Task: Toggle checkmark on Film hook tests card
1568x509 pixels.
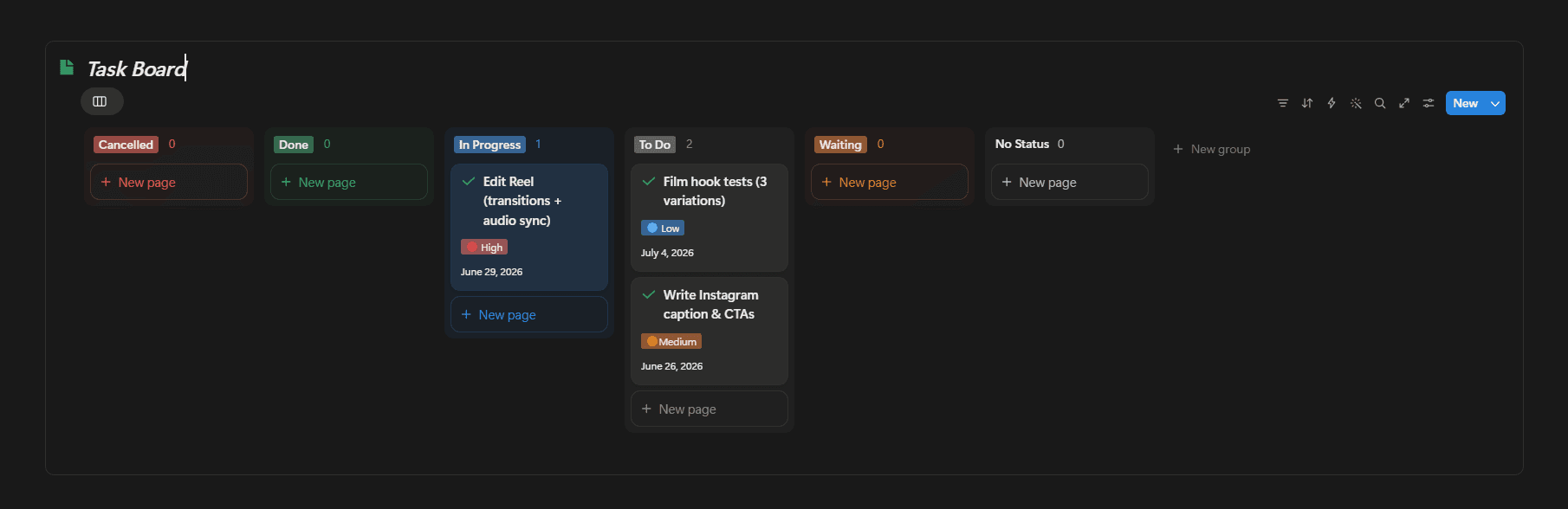Action: pos(649,181)
